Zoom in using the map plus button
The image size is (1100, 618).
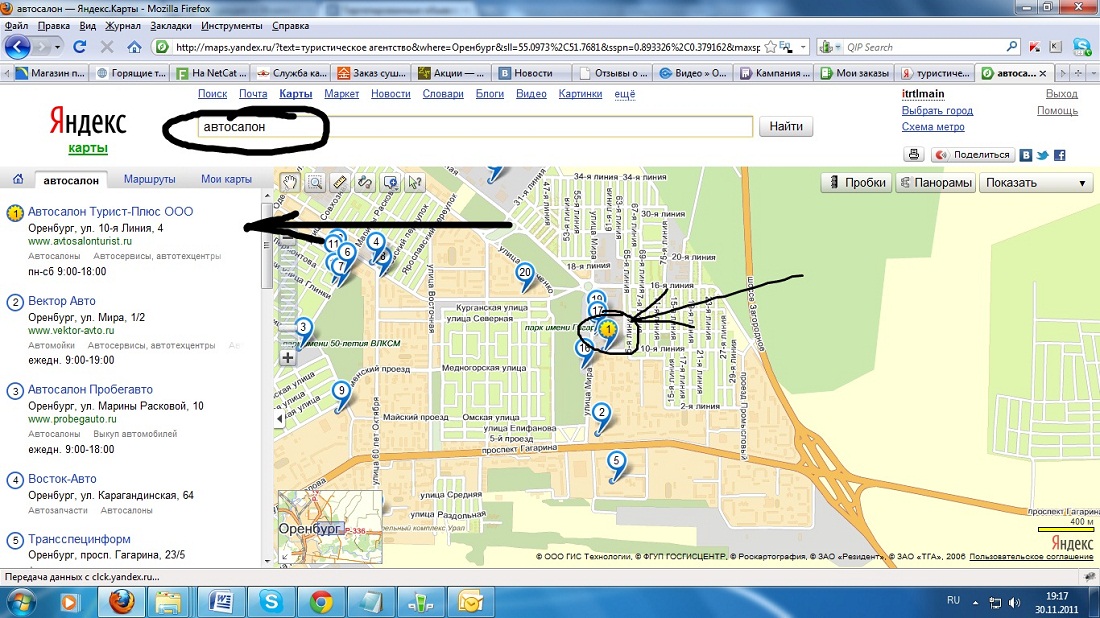[x=288, y=358]
